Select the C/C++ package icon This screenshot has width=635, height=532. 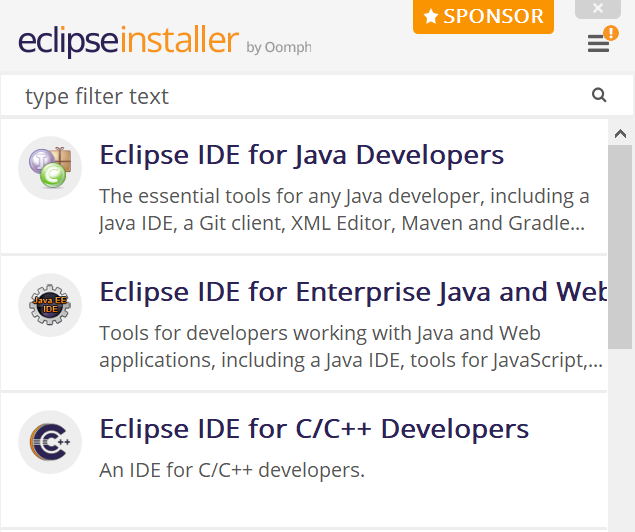[50, 442]
